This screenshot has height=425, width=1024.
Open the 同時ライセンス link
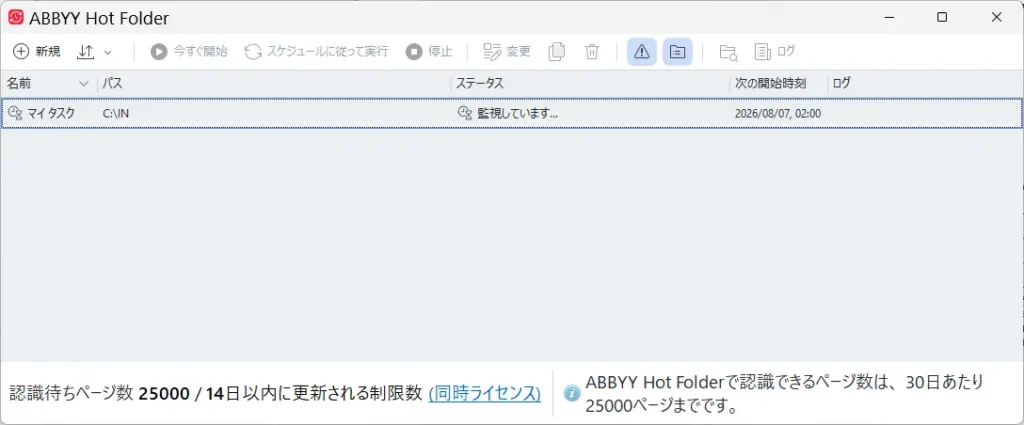tap(485, 393)
